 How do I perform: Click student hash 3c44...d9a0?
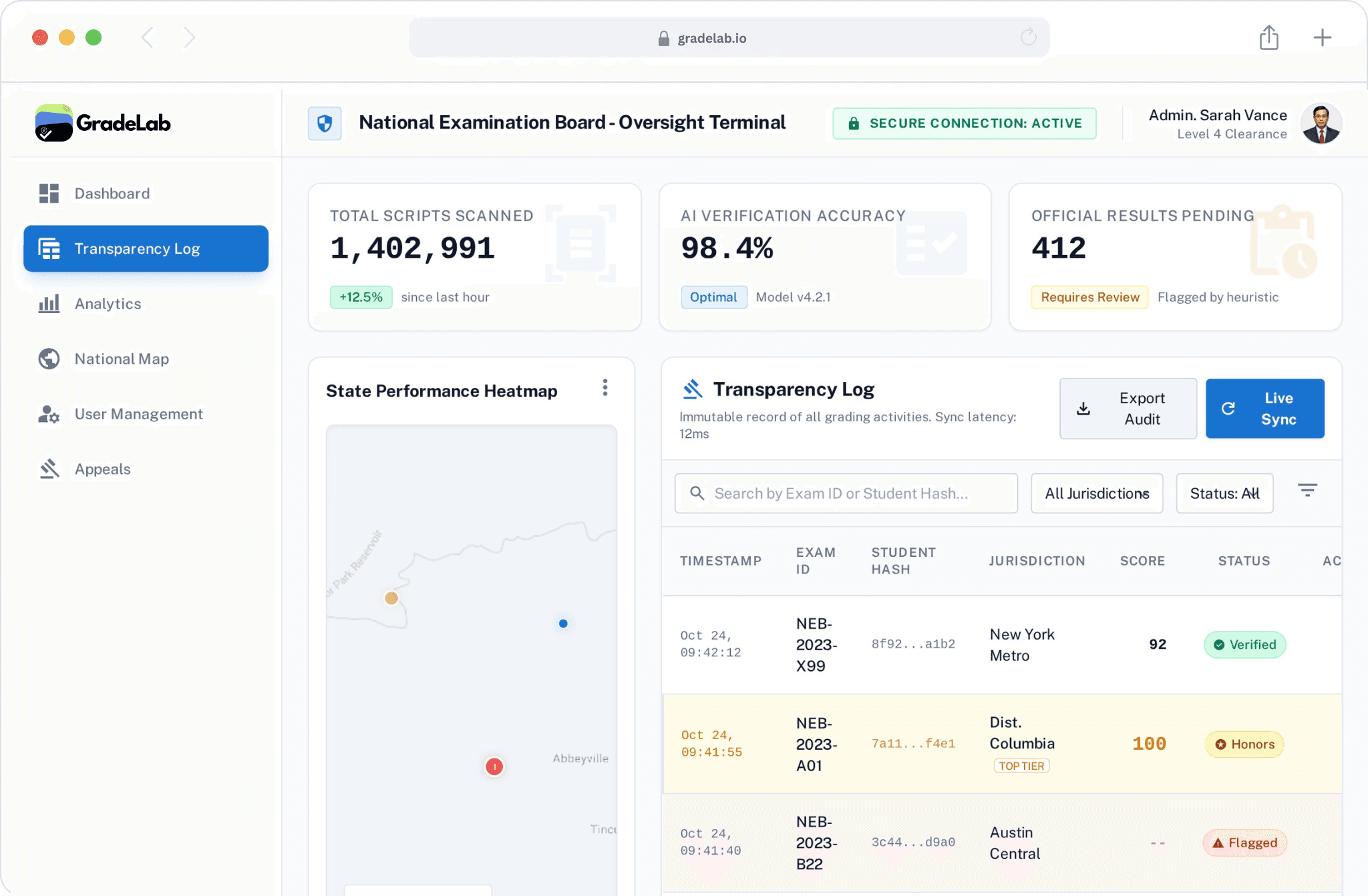pyautogui.click(x=913, y=843)
